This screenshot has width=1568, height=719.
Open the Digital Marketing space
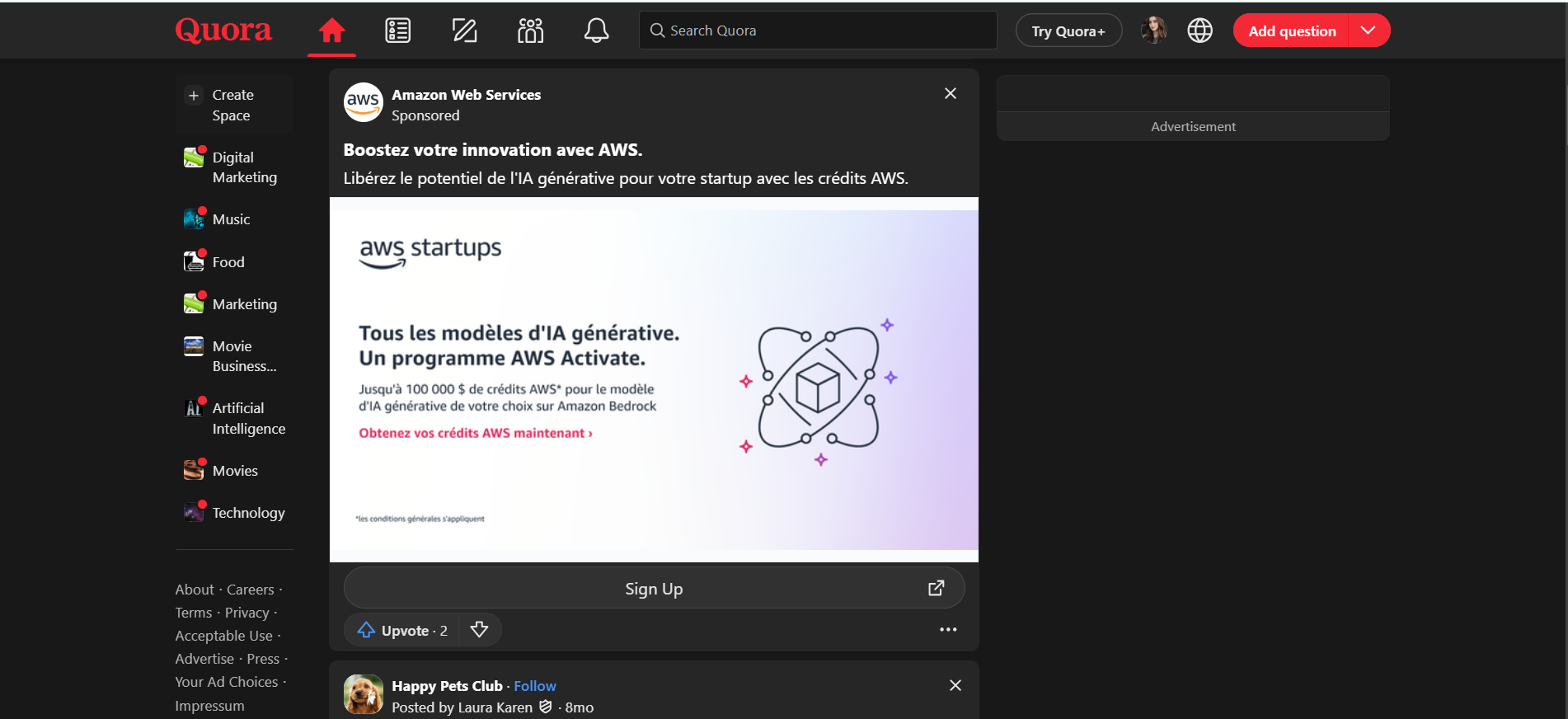[234, 167]
